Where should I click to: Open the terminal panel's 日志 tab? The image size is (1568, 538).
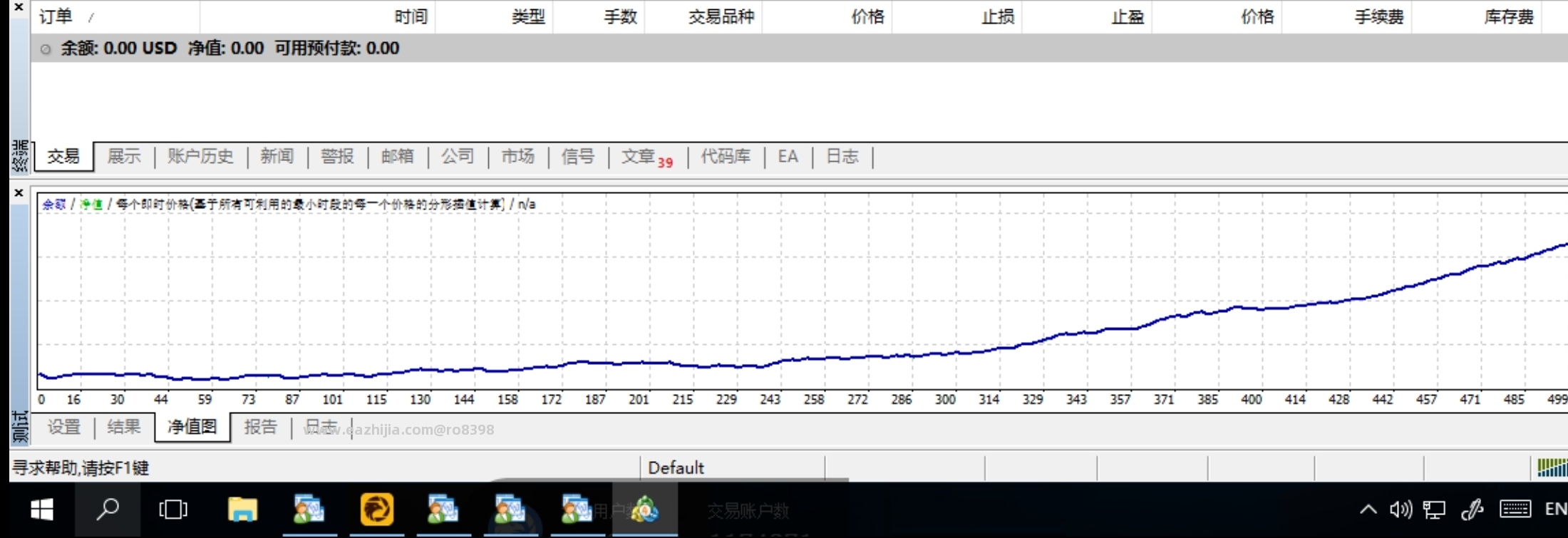pos(842,156)
